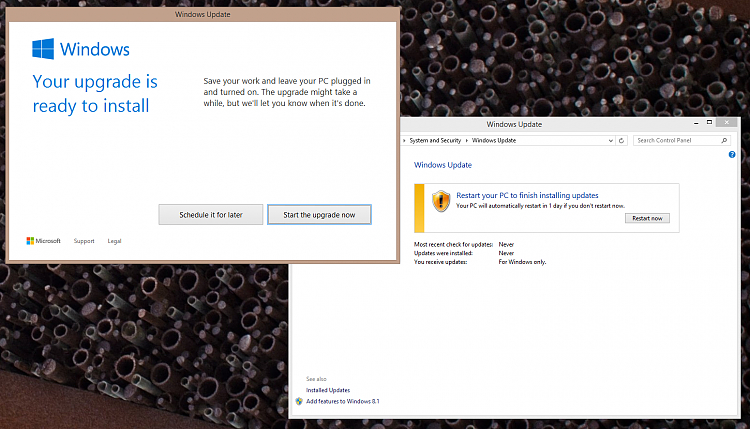Close the Control Panel Windows Update window

pyautogui.click(x=727, y=122)
